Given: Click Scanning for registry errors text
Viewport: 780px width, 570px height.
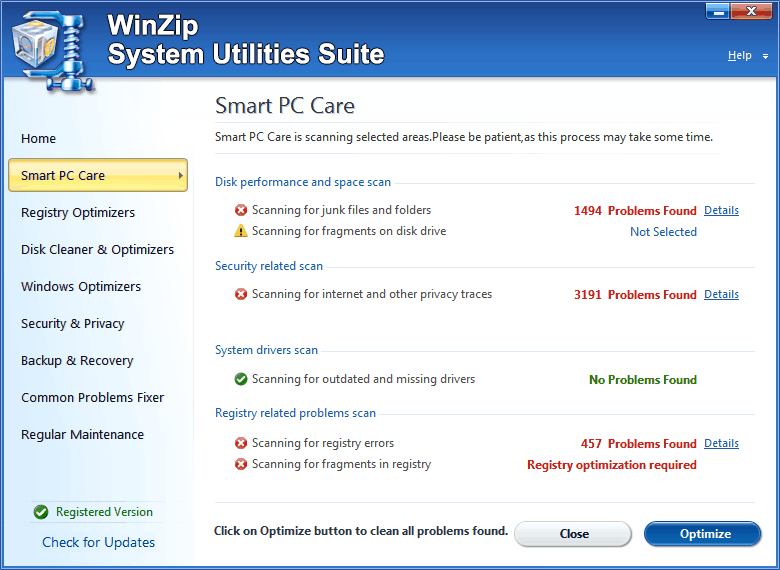Looking at the screenshot, I should point(323,443).
